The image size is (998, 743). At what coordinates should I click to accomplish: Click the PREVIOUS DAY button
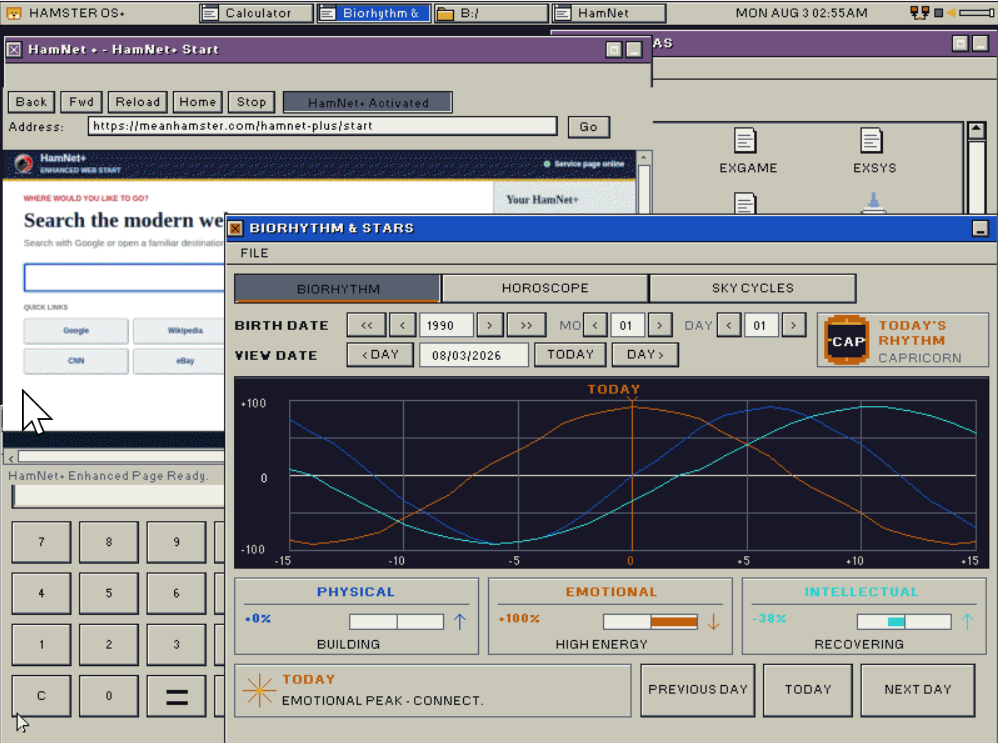point(698,690)
